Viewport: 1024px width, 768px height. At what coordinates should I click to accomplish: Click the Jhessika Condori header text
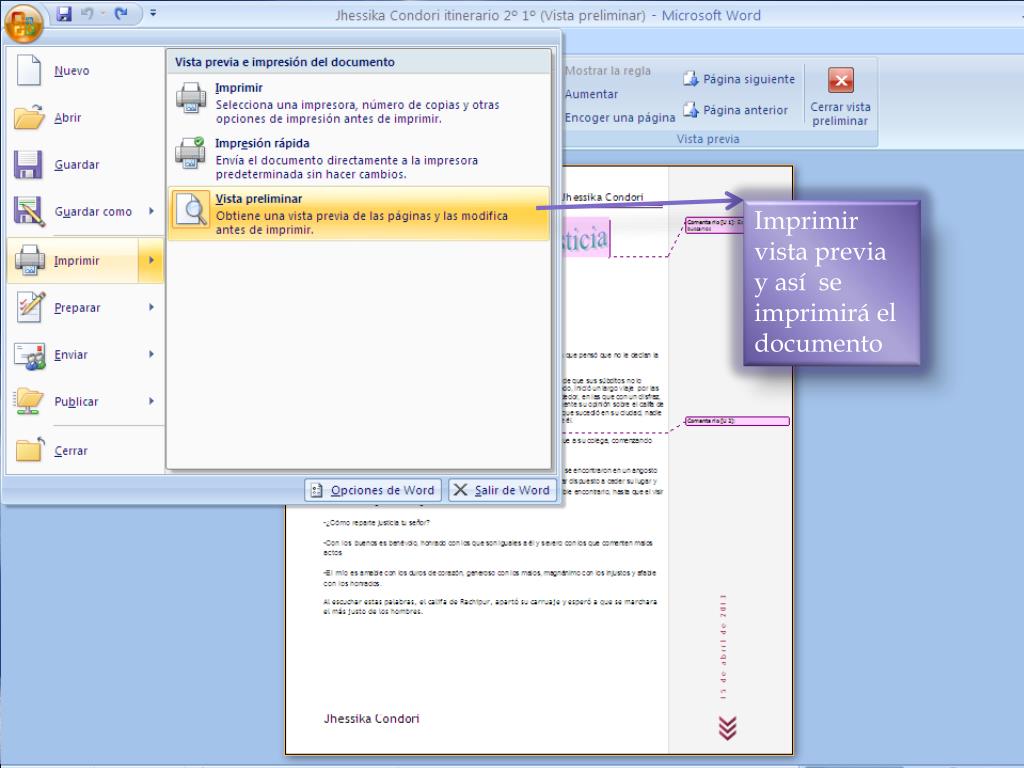(x=603, y=197)
